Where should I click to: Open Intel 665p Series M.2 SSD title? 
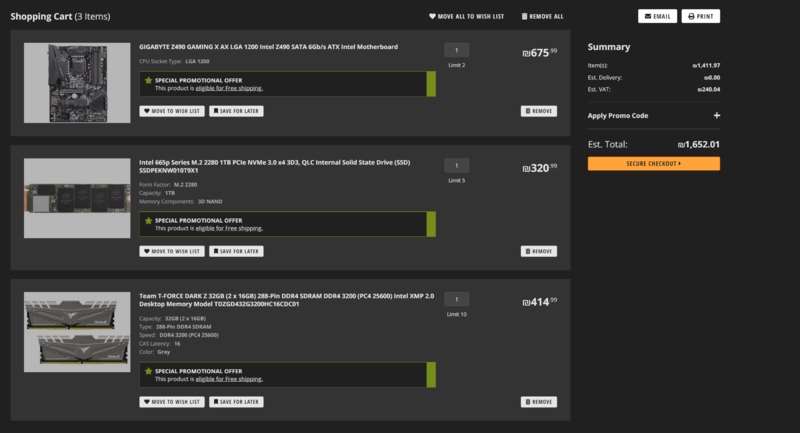pos(274,166)
